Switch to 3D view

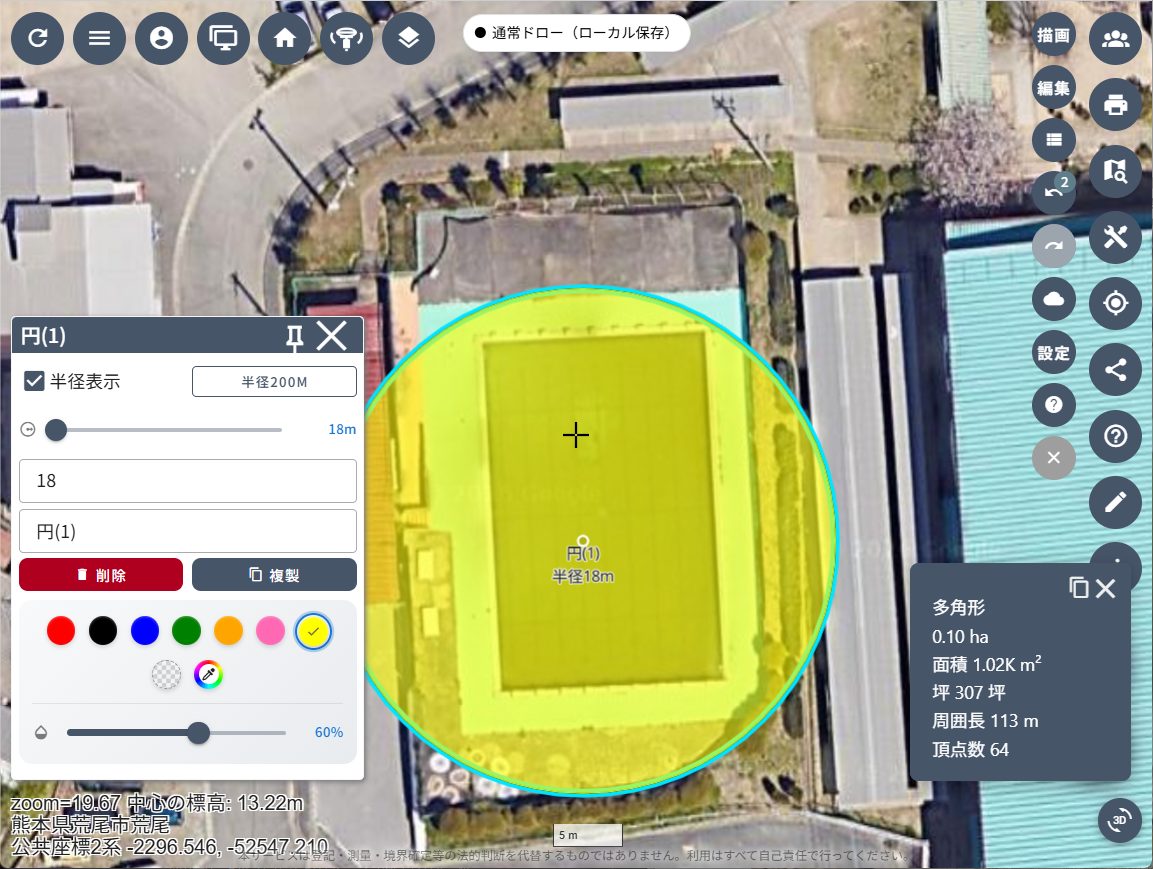point(1120,820)
